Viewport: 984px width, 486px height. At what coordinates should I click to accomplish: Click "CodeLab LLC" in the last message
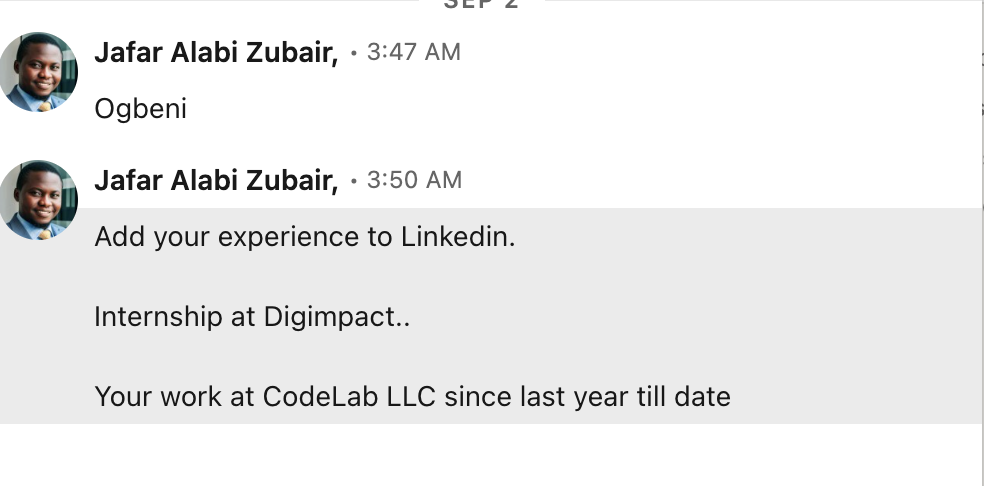point(350,397)
